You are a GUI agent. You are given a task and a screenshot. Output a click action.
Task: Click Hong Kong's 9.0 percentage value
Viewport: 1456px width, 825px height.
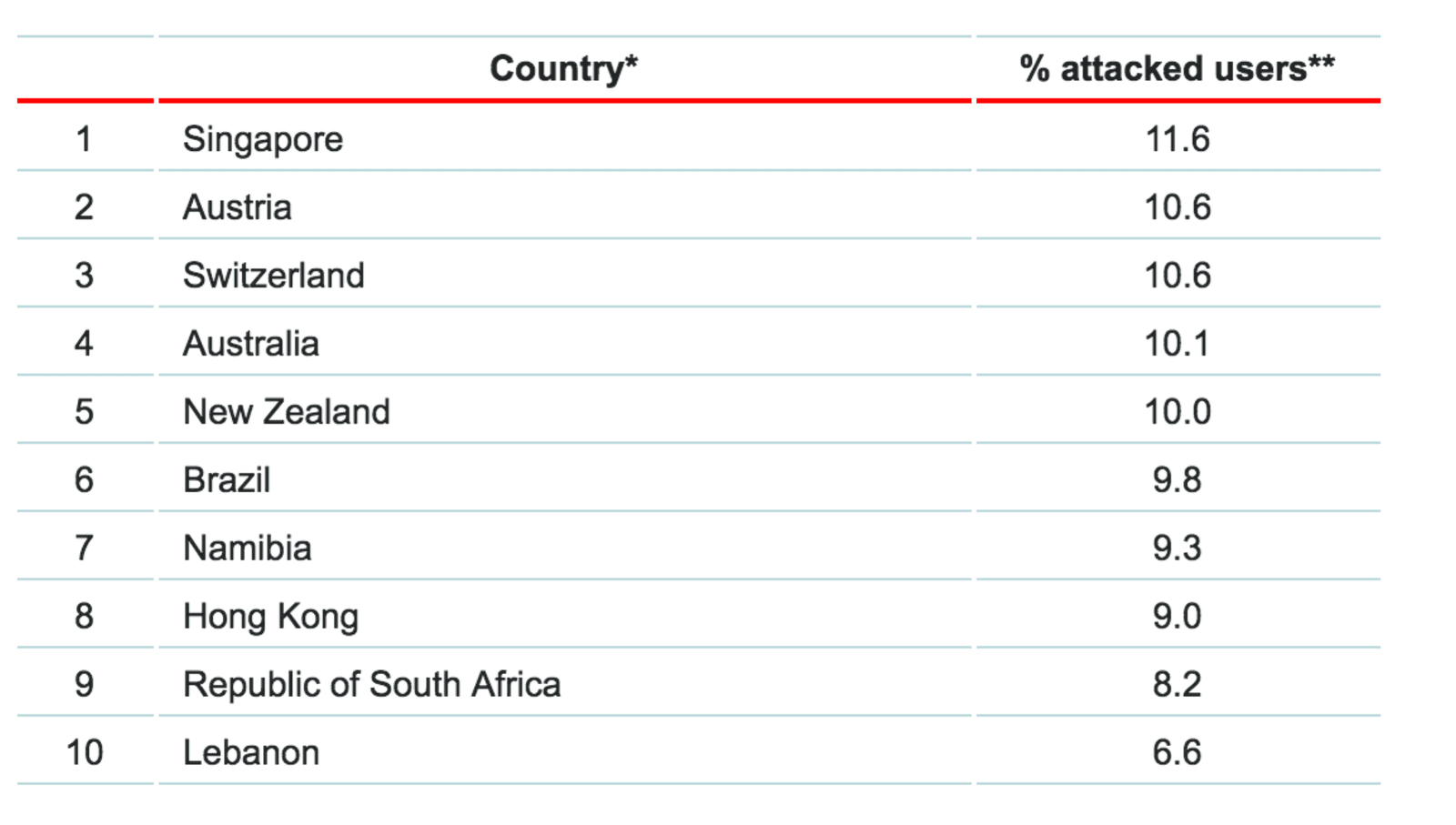(x=1177, y=617)
